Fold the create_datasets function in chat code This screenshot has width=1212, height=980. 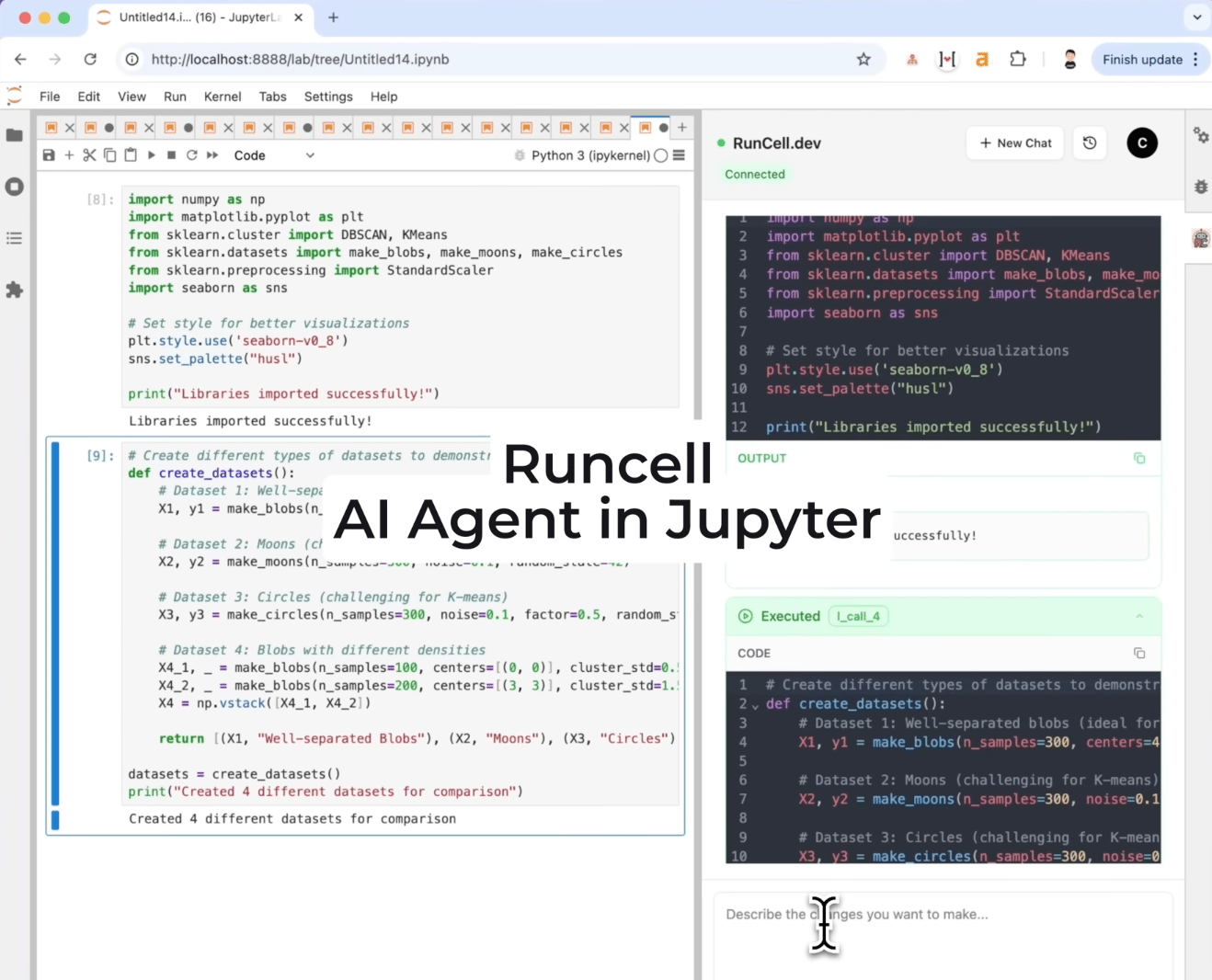pyautogui.click(x=755, y=705)
